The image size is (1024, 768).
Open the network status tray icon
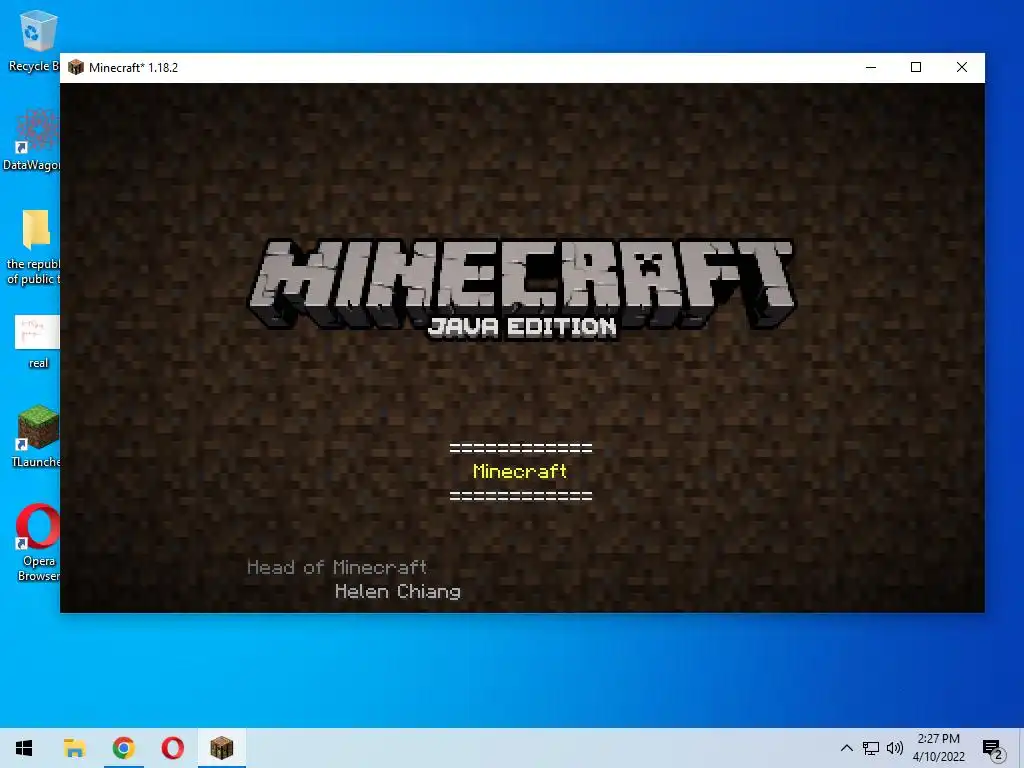[871, 748]
